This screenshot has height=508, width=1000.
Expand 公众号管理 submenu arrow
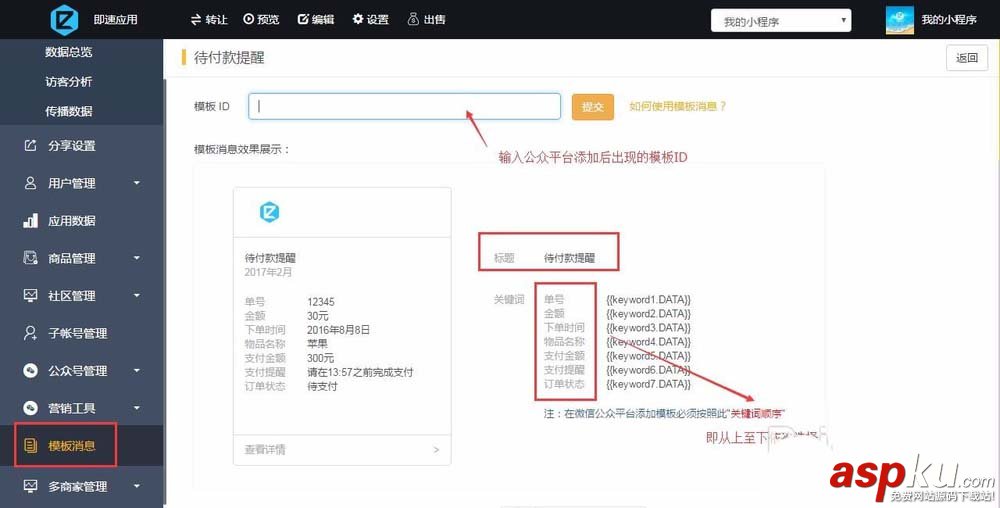pos(136,370)
